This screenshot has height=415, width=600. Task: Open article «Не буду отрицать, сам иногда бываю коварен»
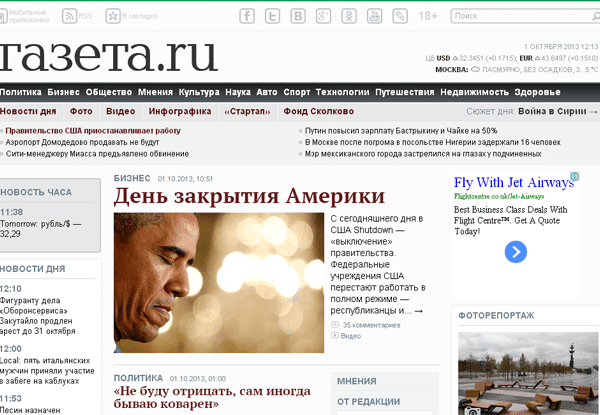(212, 397)
